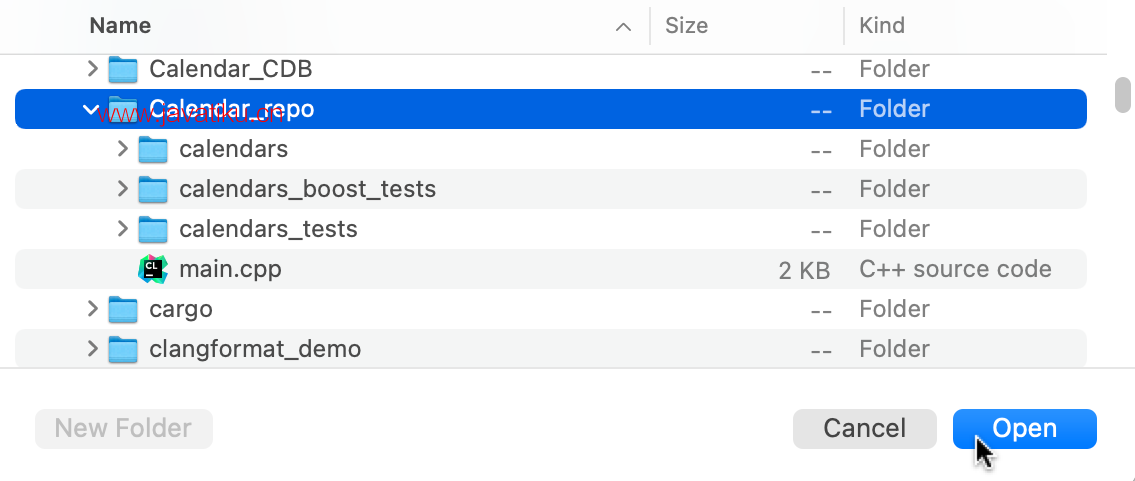This screenshot has width=1135, height=481.
Task: Select the cargo folder icon
Action: (123, 310)
